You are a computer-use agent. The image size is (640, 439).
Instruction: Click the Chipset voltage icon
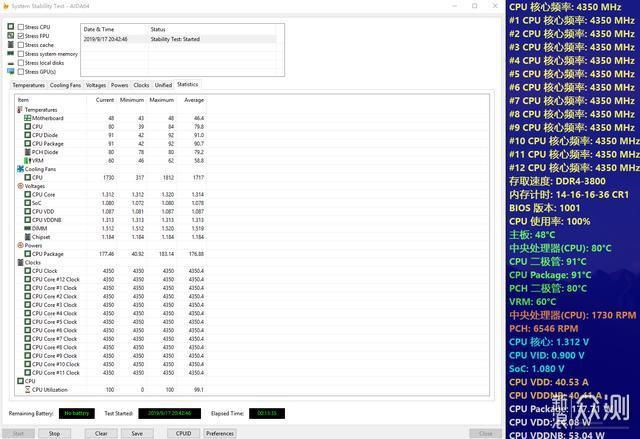click(x=27, y=237)
